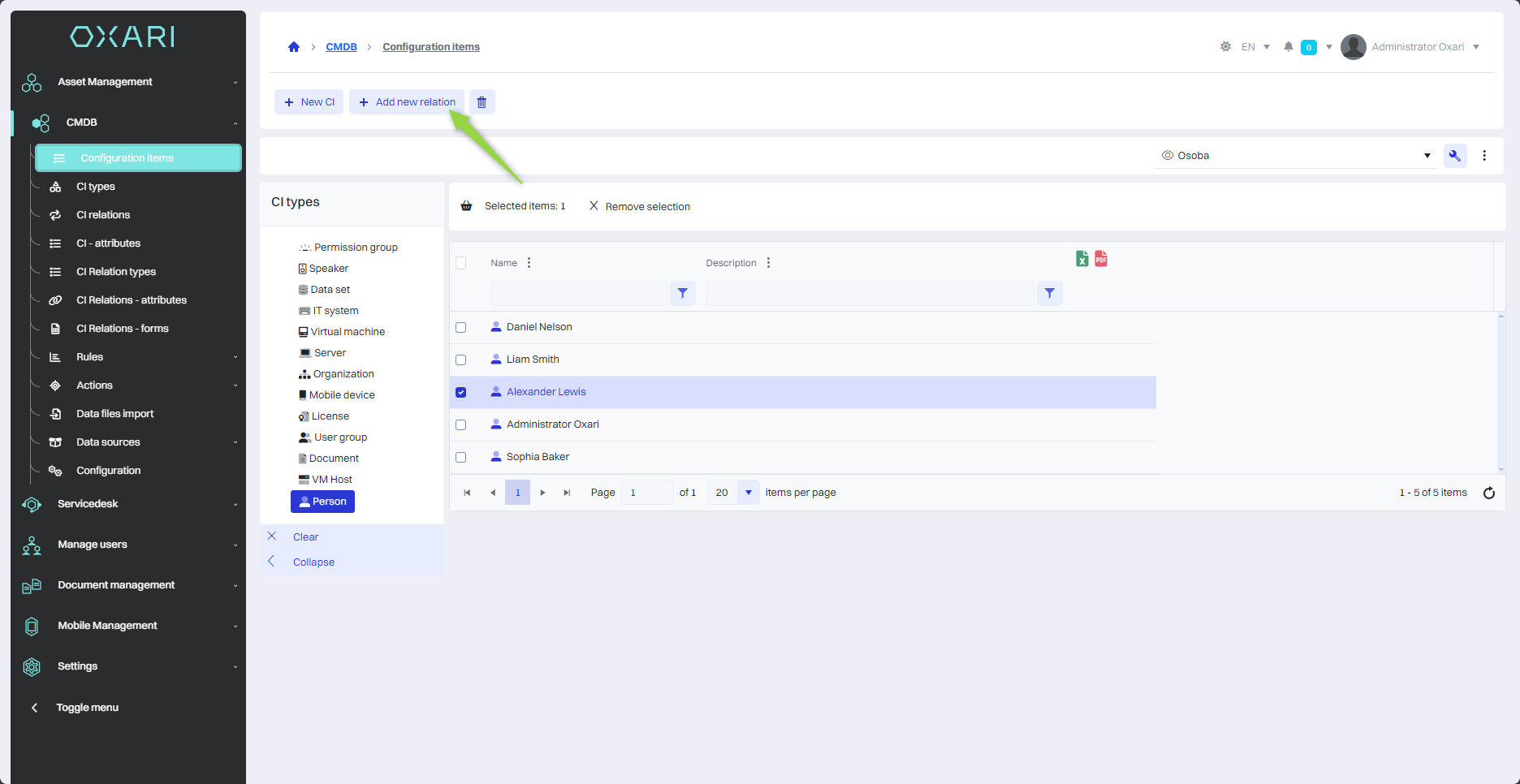Export the list to Excel

[x=1082, y=259]
